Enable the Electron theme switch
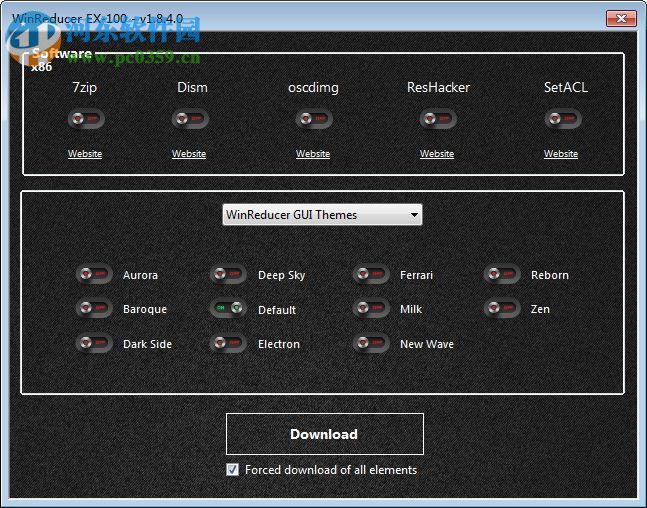647x508 pixels. point(228,343)
